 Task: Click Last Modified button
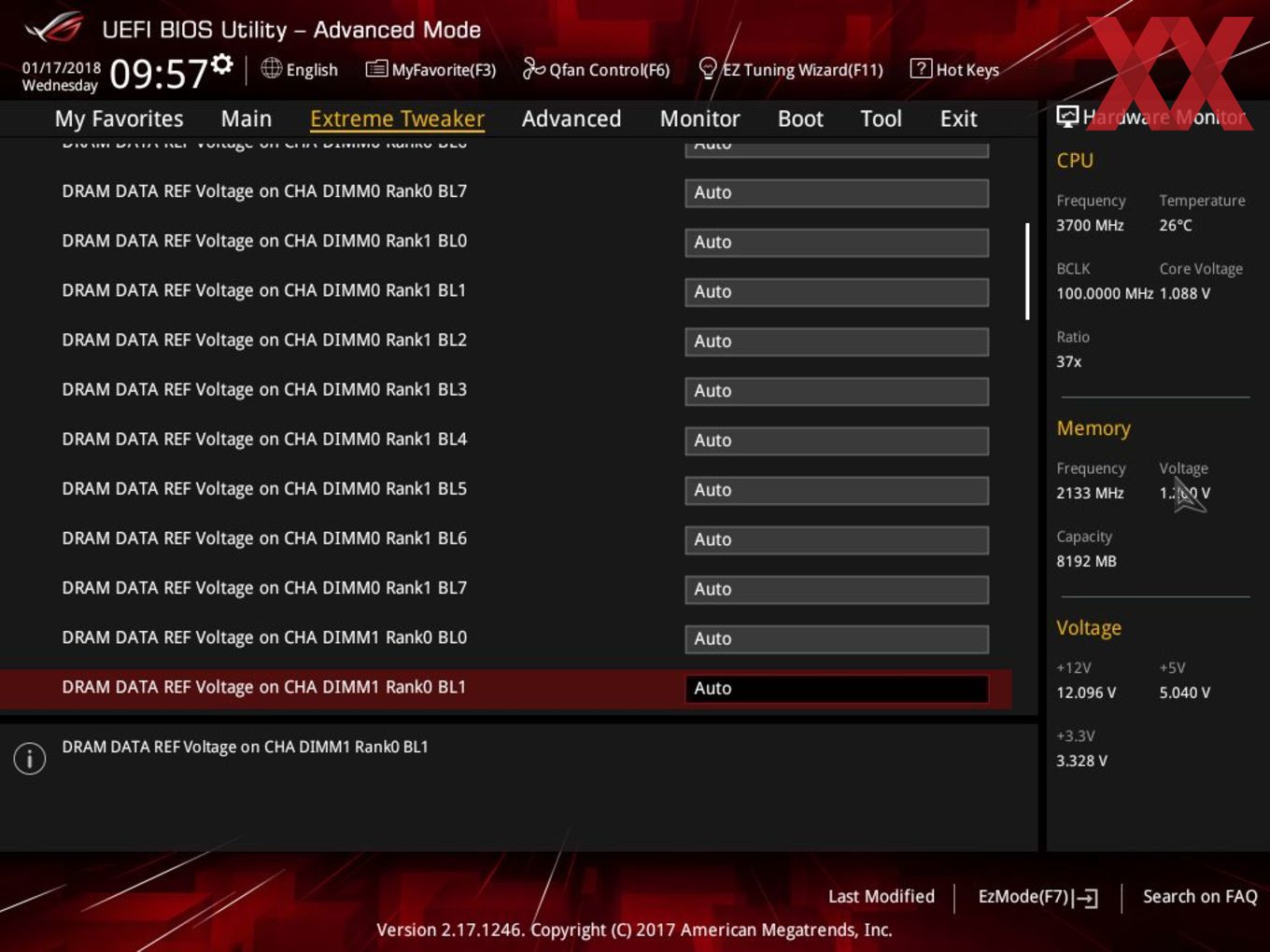coord(881,896)
